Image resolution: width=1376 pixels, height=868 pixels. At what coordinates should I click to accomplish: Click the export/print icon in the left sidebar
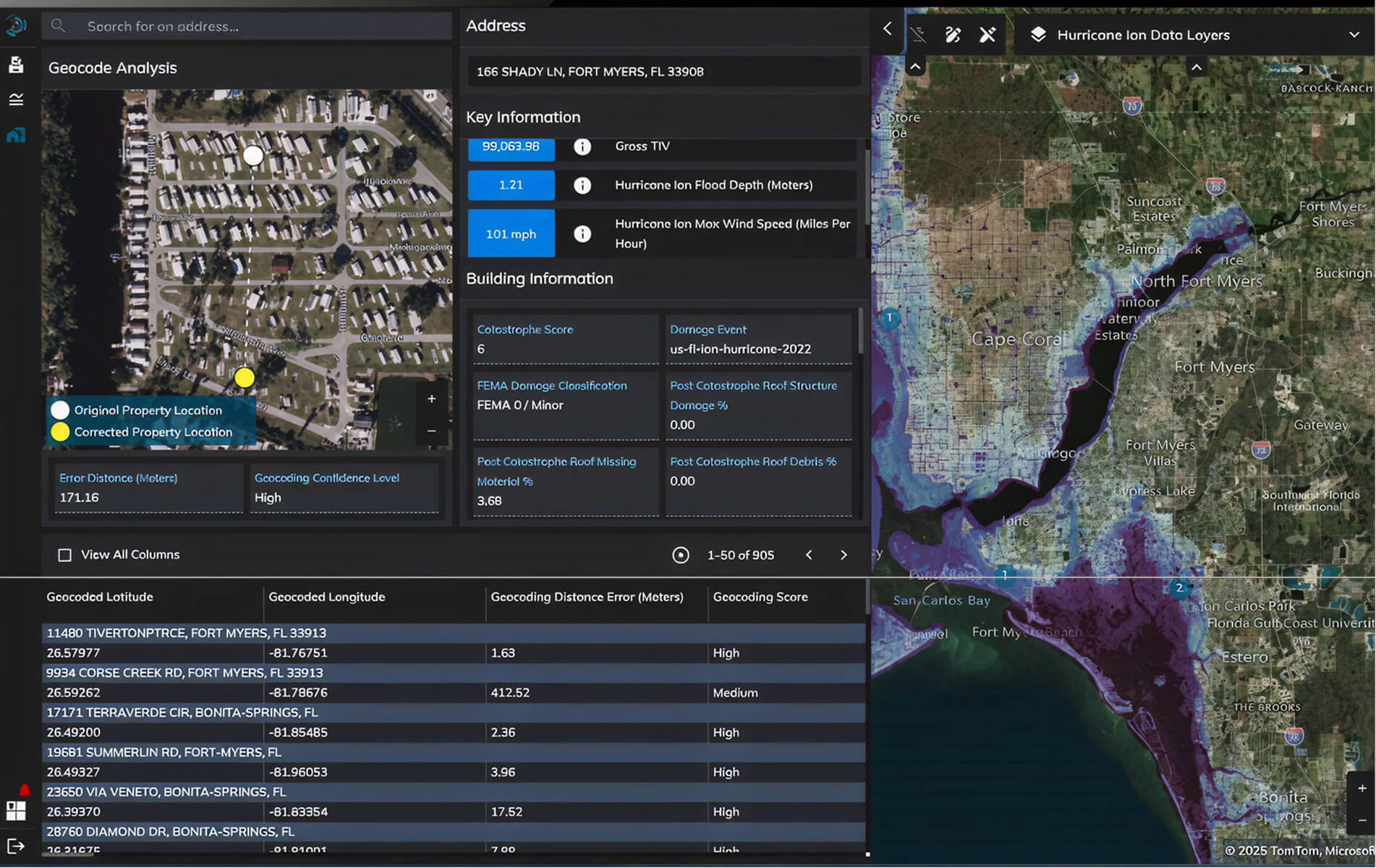point(17,64)
